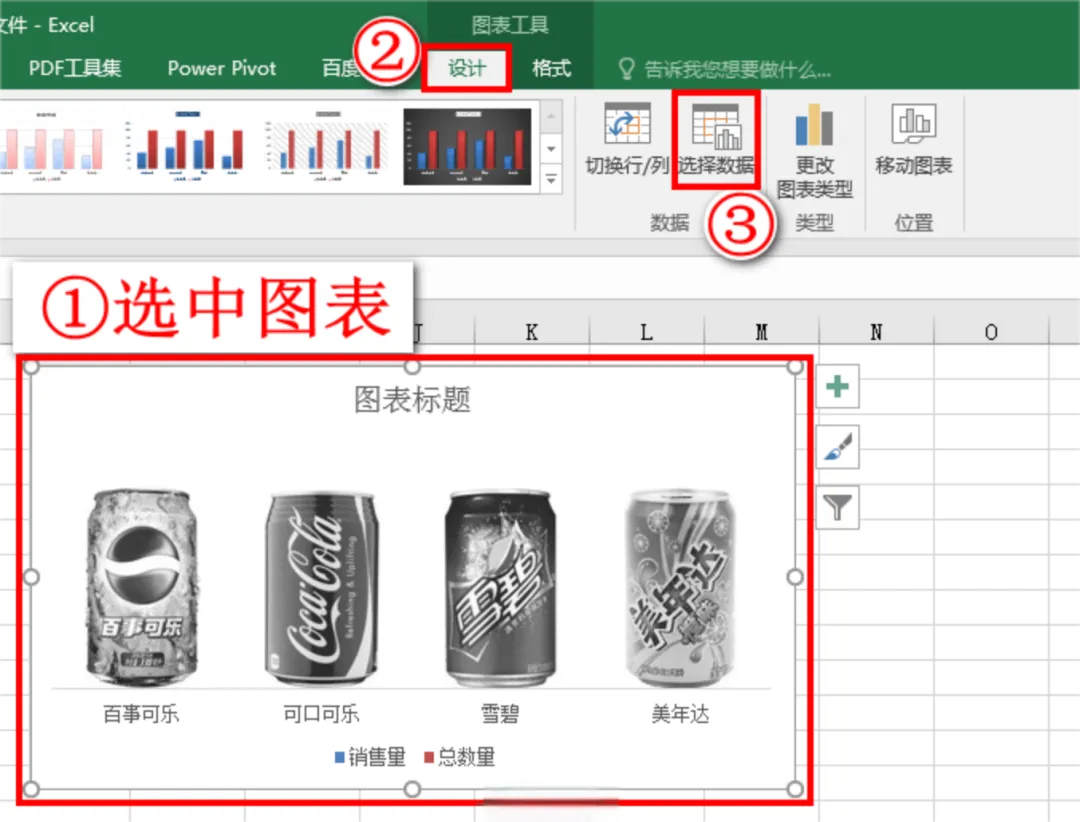This screenshot has height=822, width=1080.
Task: Open chart styles paintbrush button
Action: (838, 447)
